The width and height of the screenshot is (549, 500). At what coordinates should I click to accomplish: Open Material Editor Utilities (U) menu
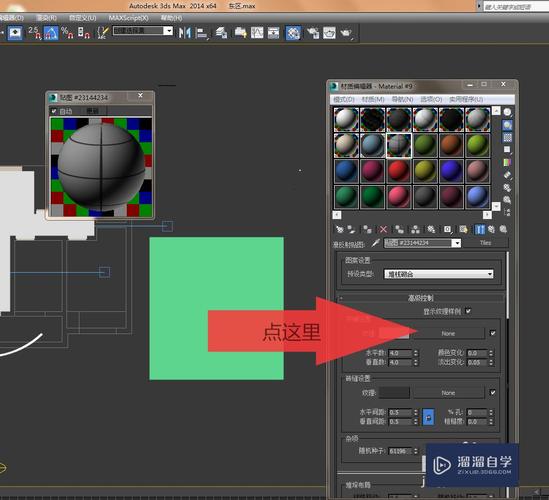click(x=466, y=99)
